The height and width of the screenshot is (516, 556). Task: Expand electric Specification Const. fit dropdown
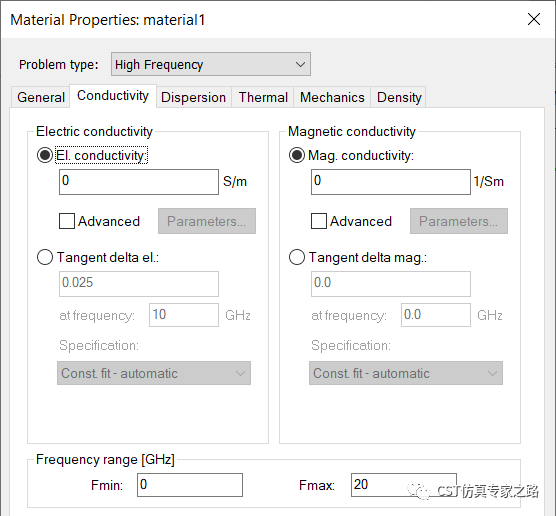(154, 373)
